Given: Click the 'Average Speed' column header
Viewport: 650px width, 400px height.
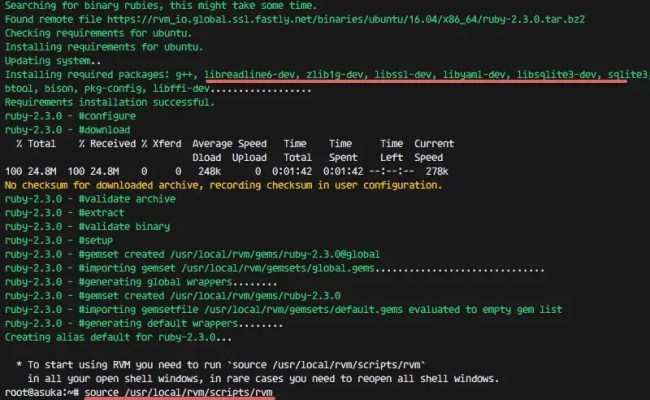Looking at the screenshot, I should (x=230, y=143).
